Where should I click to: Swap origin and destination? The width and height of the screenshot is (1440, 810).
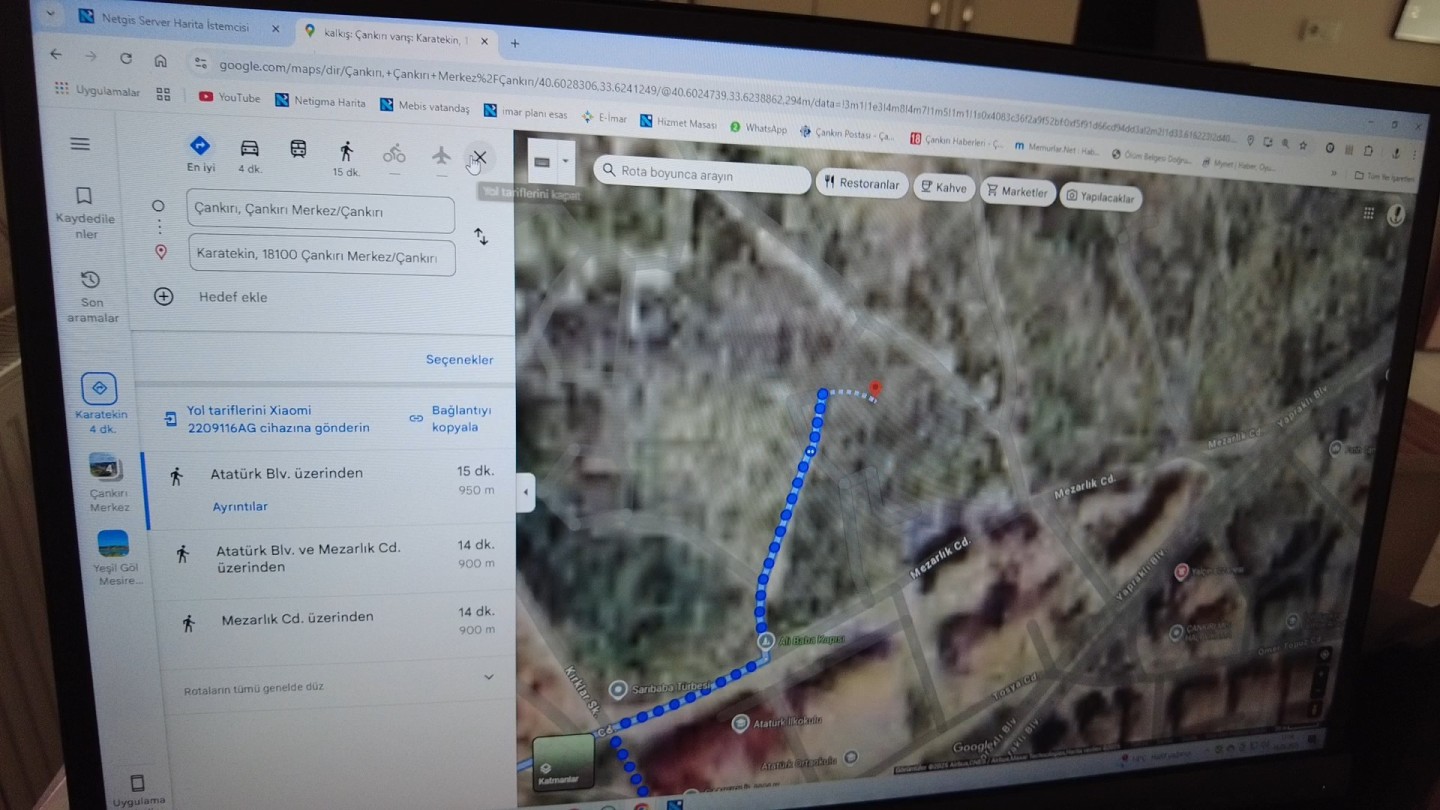(x=481, y=237)
